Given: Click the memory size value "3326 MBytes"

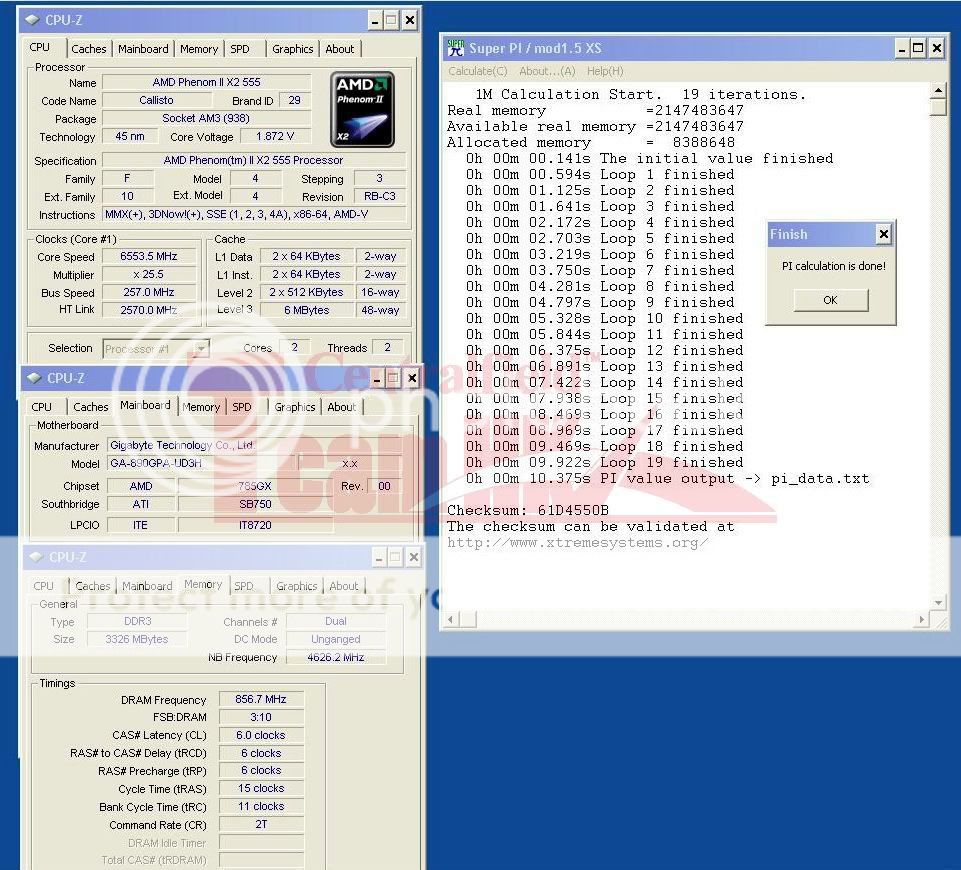Looking at the screenshot, I should coord(138,639).
